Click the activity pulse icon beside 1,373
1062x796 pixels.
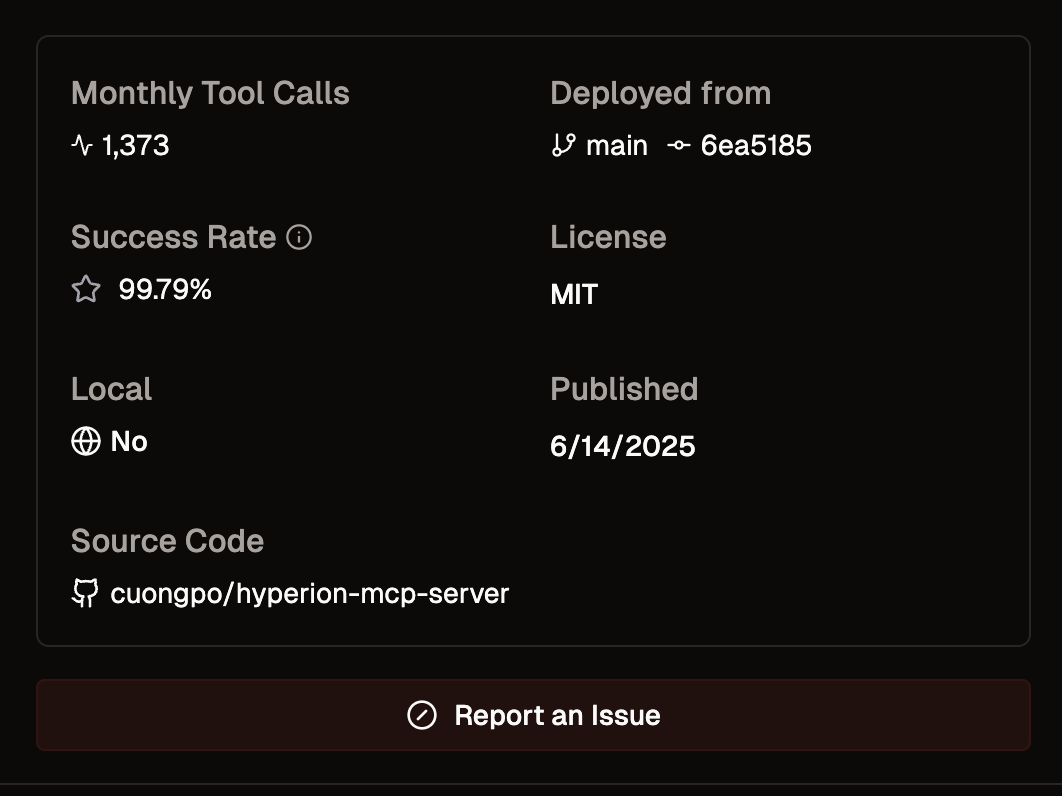pos(82,146)
